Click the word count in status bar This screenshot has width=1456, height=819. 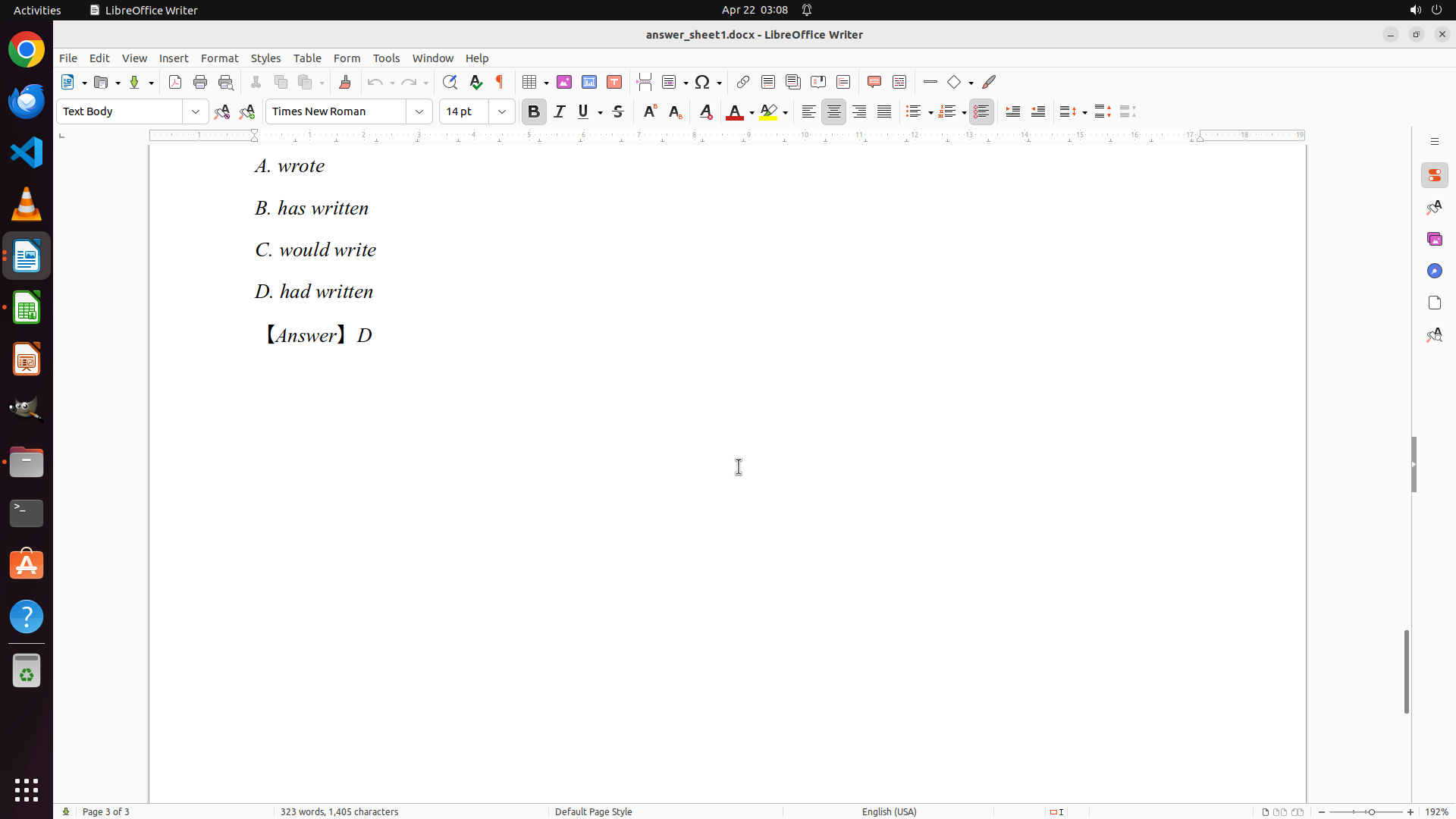pyautogui.click(x=339, y=811)
